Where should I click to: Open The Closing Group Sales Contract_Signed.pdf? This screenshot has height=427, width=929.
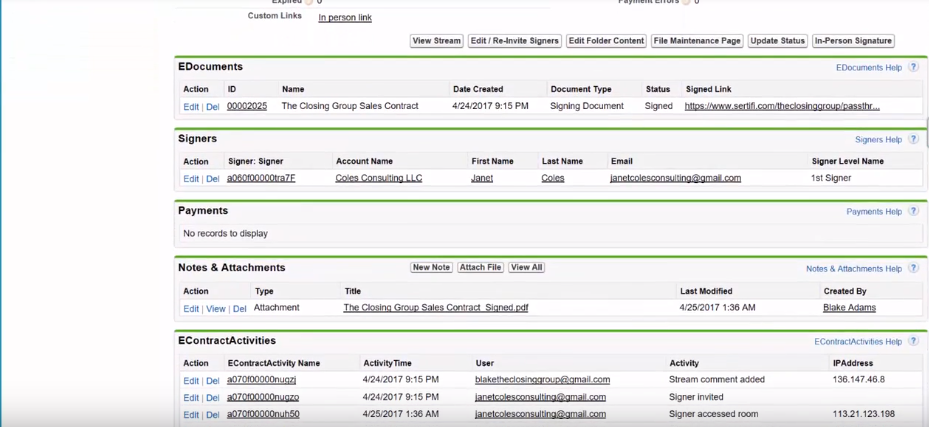pyautogui.click(x=436, y=307)
